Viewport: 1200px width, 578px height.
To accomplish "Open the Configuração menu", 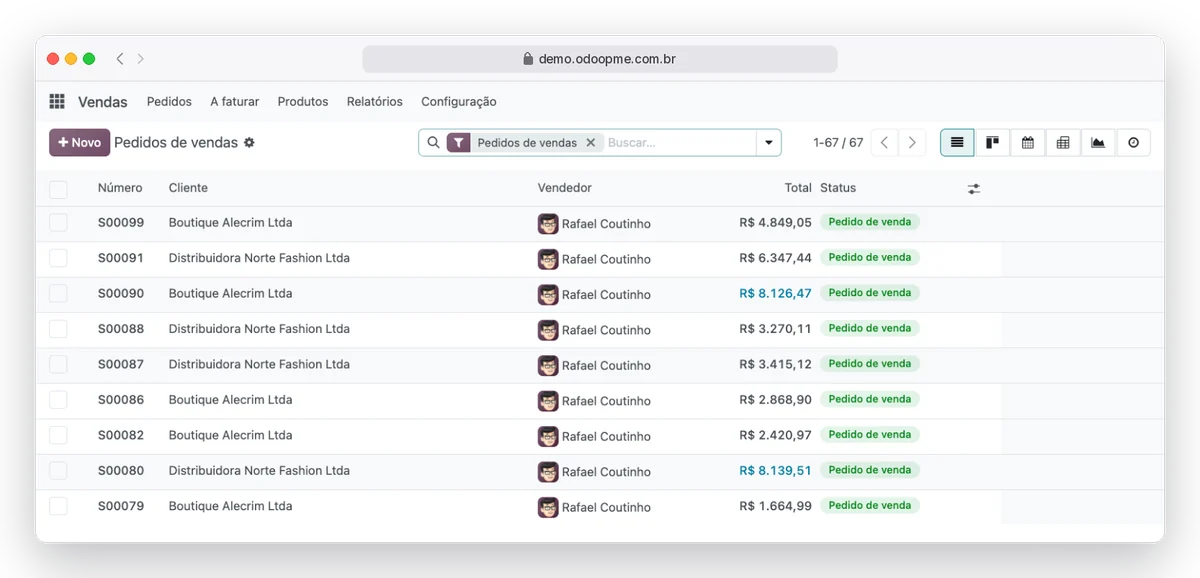I will [459, 102].
